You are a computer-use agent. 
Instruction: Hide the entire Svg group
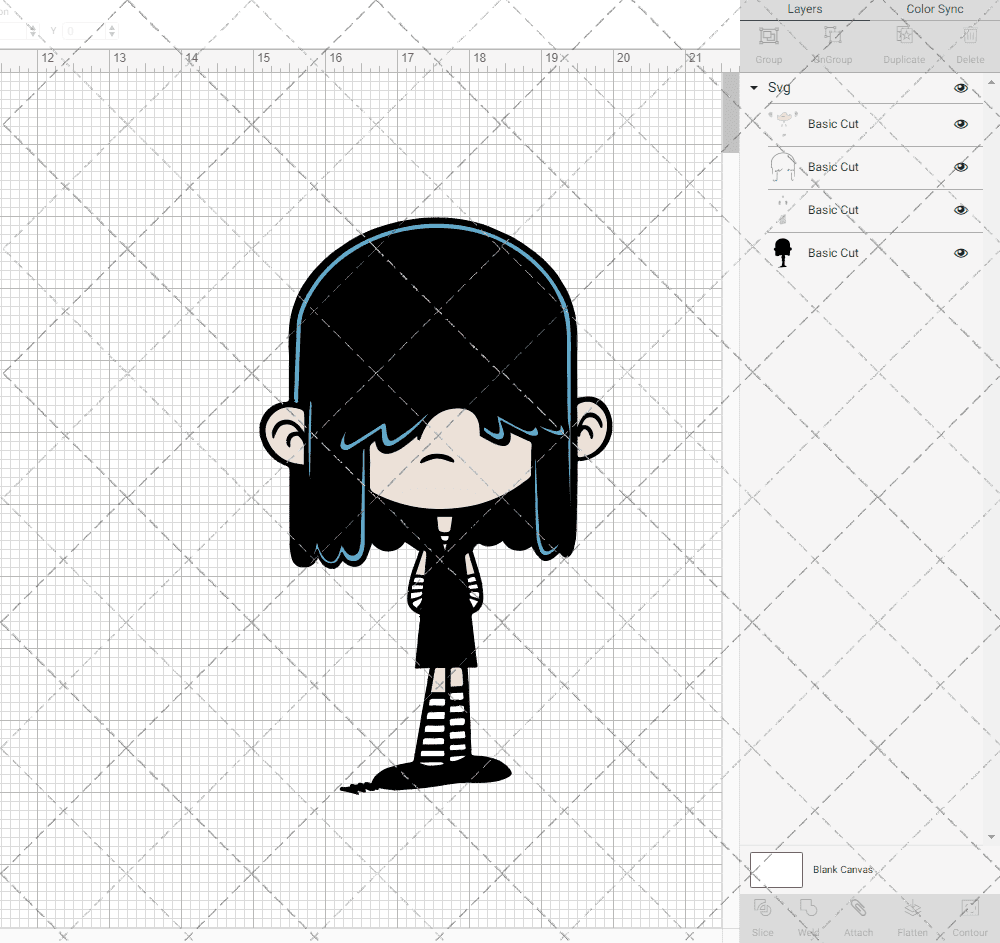coord(960,88)
